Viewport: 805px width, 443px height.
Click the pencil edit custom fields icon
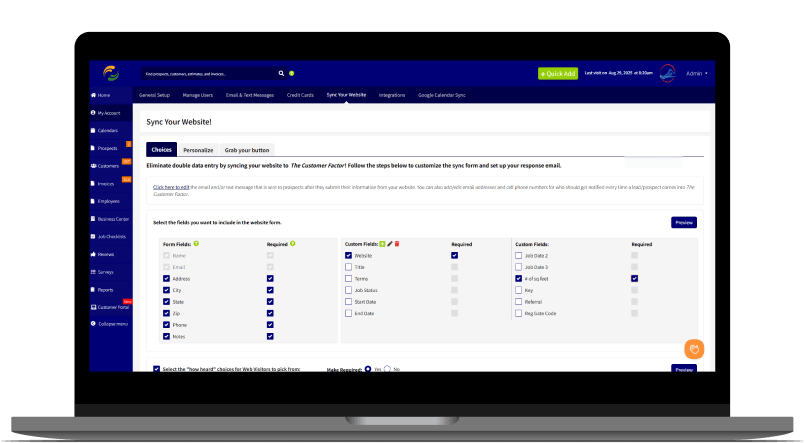pos(390,243)
